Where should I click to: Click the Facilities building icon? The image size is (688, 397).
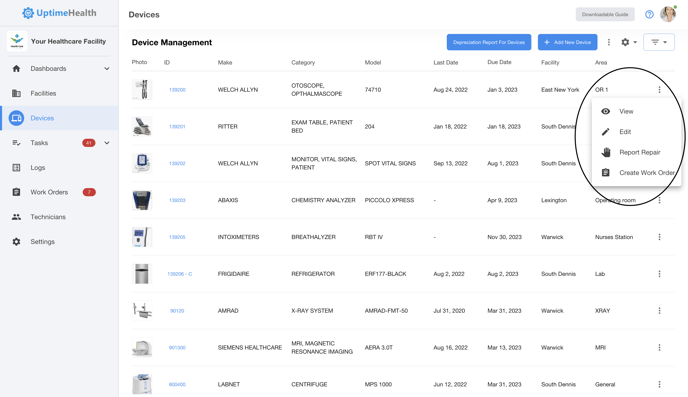[16, 93]
